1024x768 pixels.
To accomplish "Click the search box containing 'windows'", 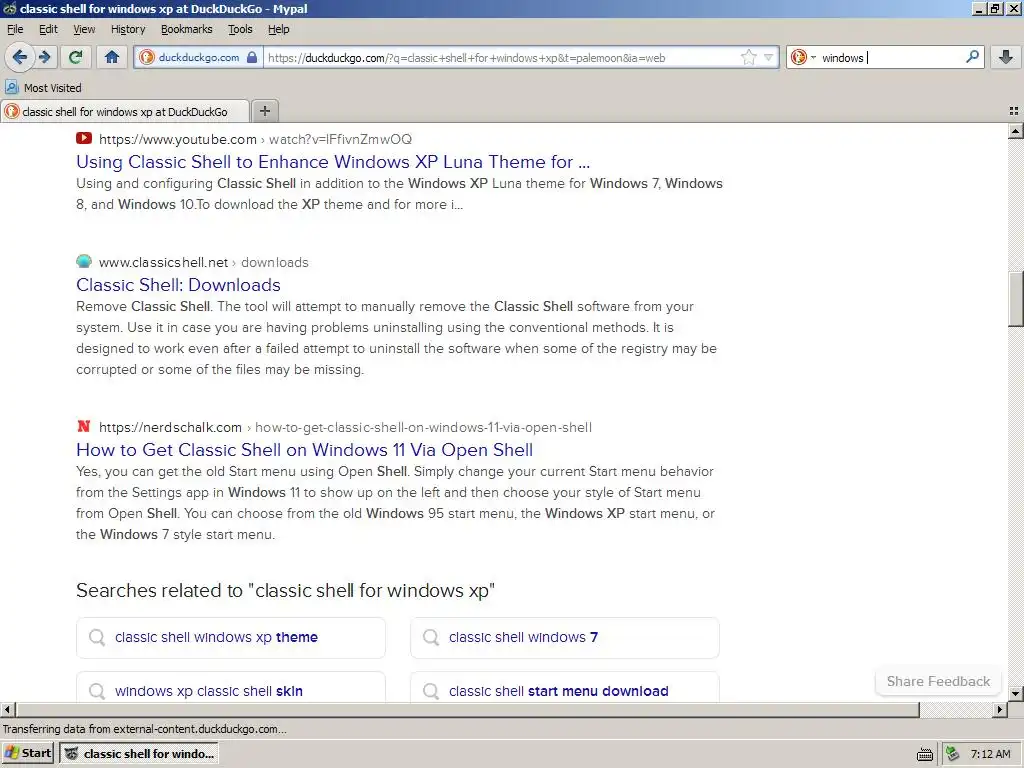I will pyautogui.click(x=891, y=57).
